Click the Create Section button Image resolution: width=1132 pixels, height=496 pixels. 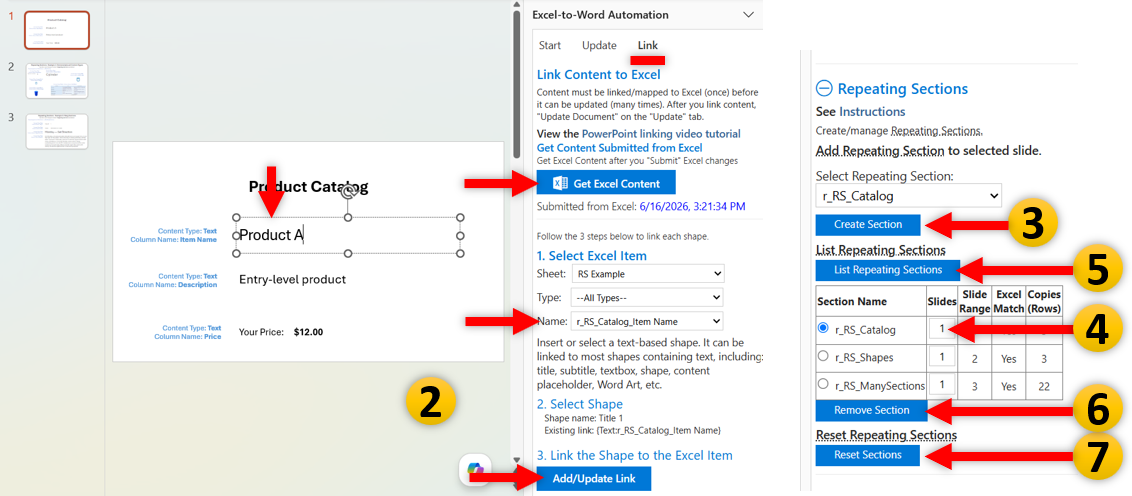868,225
